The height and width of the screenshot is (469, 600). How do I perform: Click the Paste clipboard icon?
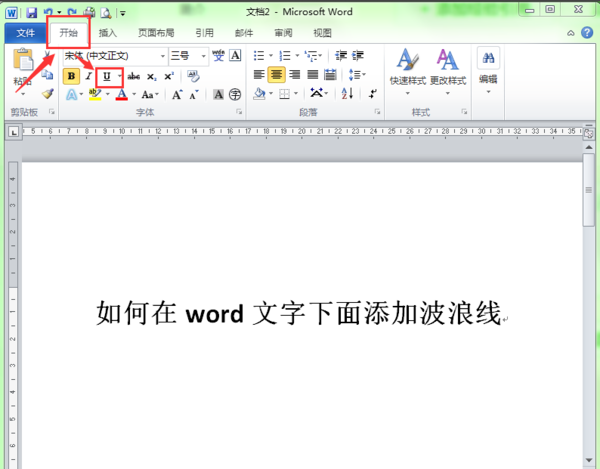(23, 59)
